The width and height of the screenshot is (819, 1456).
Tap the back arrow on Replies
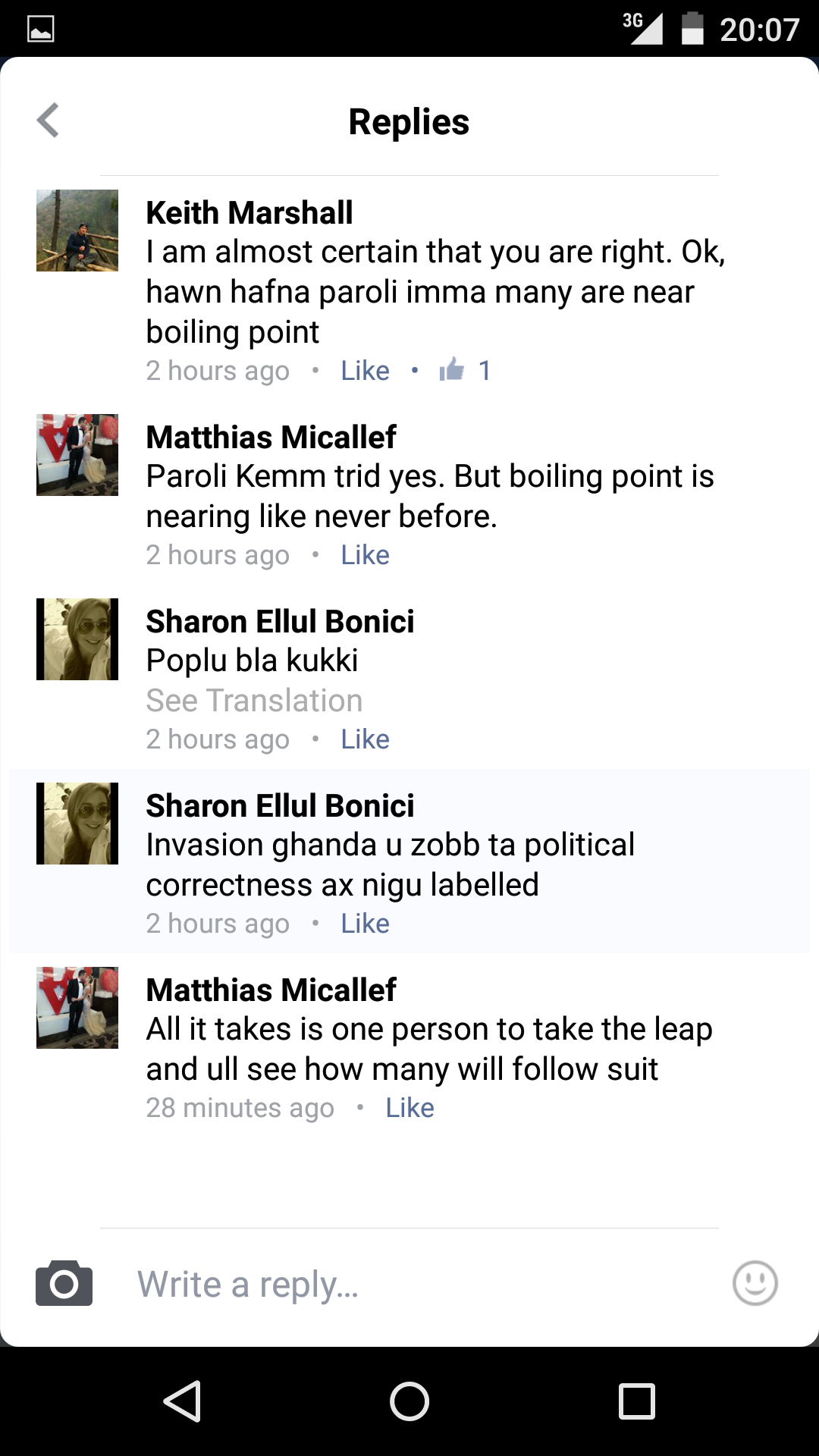point(49,121)
